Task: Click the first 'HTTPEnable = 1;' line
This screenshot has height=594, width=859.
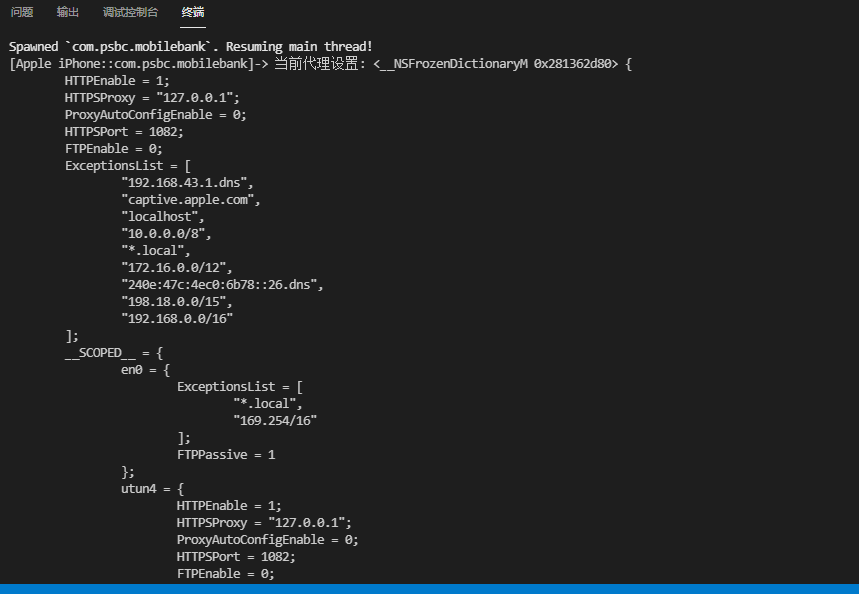Action: click(117, 81)
